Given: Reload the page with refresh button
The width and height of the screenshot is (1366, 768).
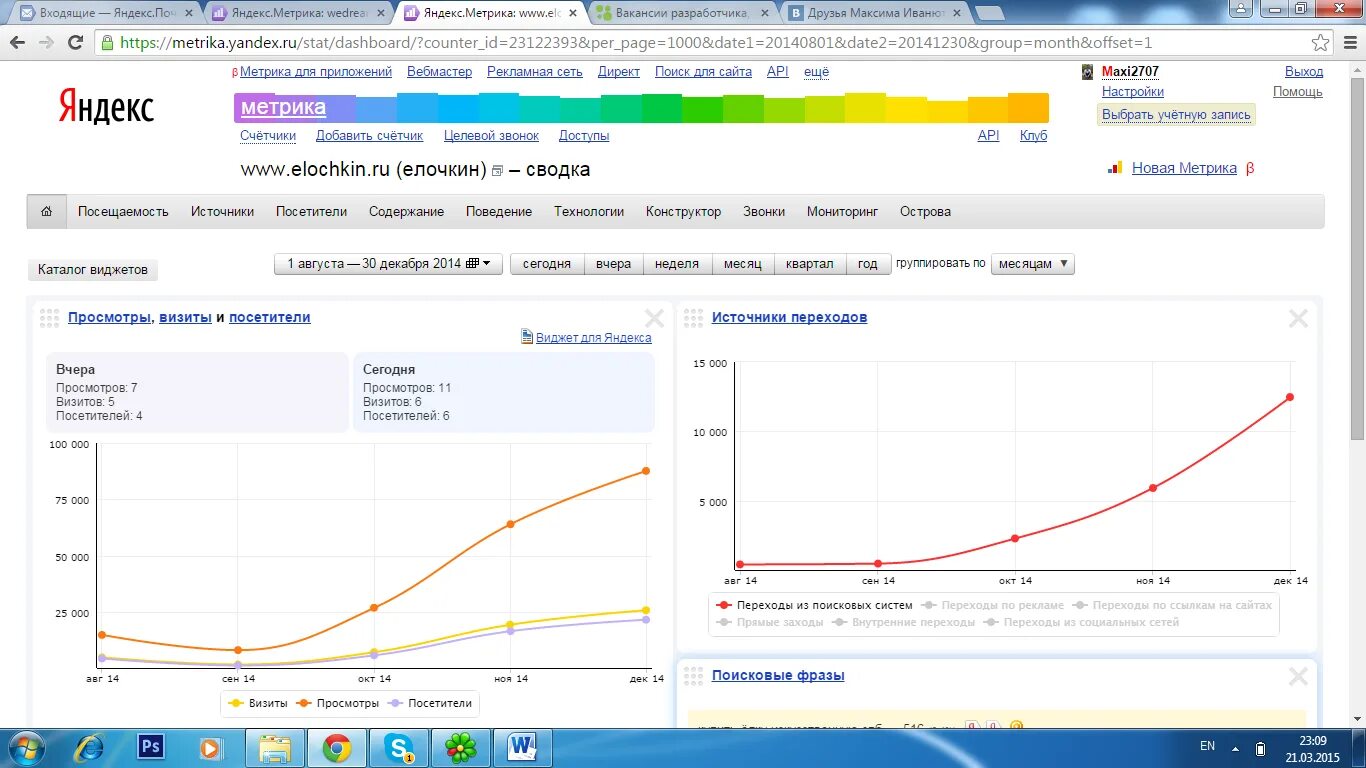Looking at the screenshot, I should coord(75,43).
